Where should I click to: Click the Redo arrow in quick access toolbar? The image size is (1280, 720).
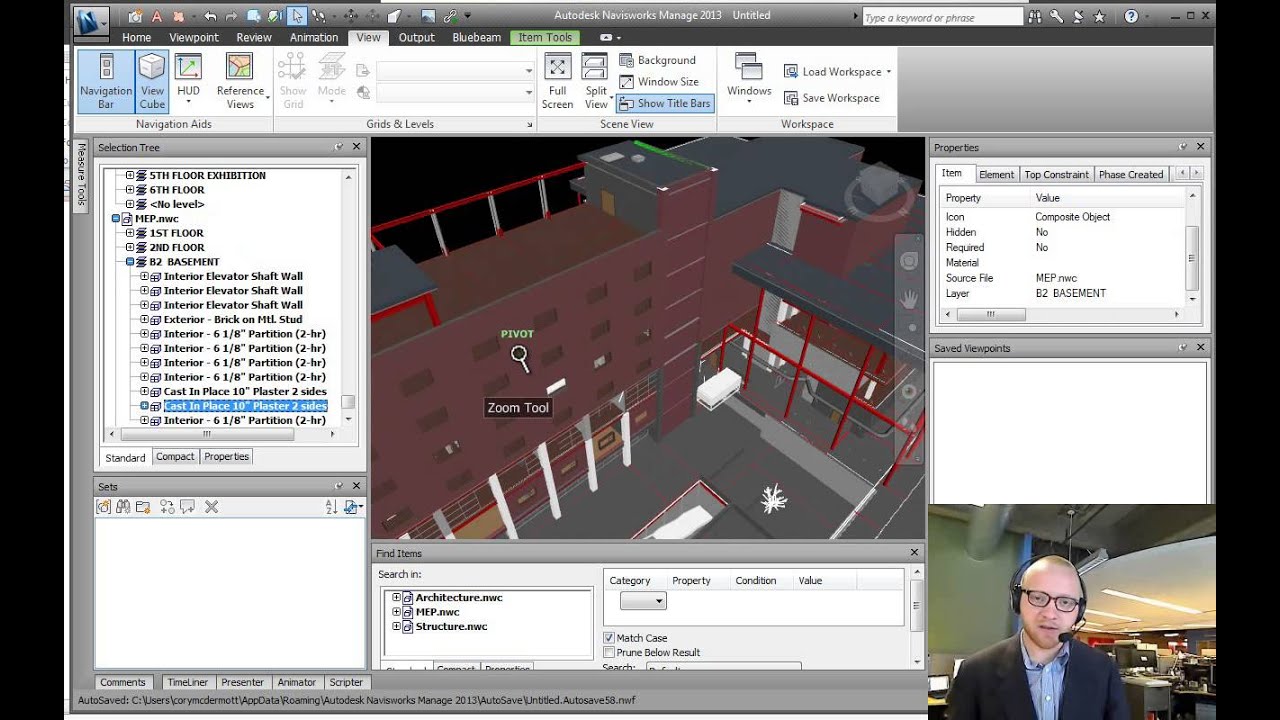231,16
